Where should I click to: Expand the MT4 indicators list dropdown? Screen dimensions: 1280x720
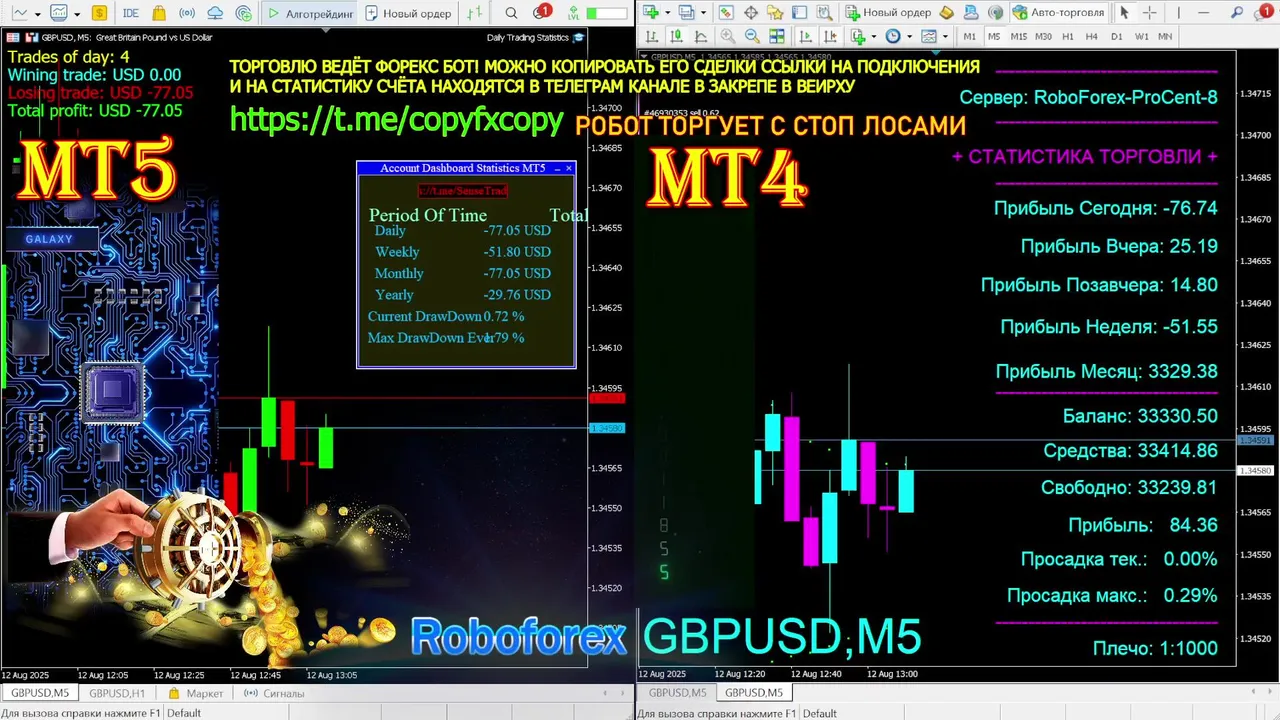click(x=874, y=36)
